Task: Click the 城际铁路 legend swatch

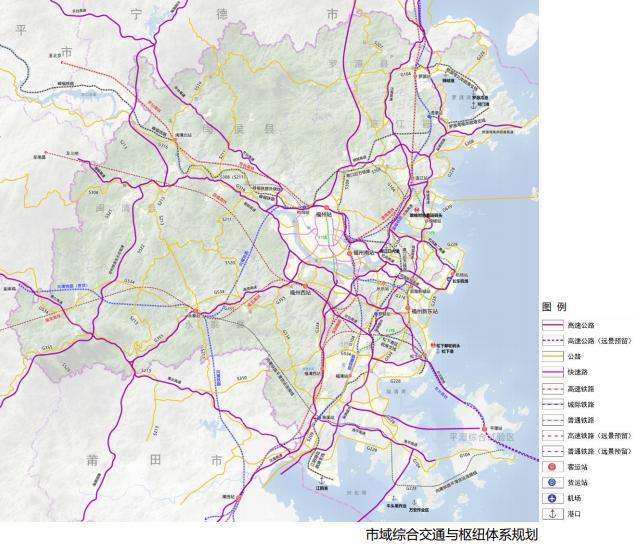Action: coord(552,404)
